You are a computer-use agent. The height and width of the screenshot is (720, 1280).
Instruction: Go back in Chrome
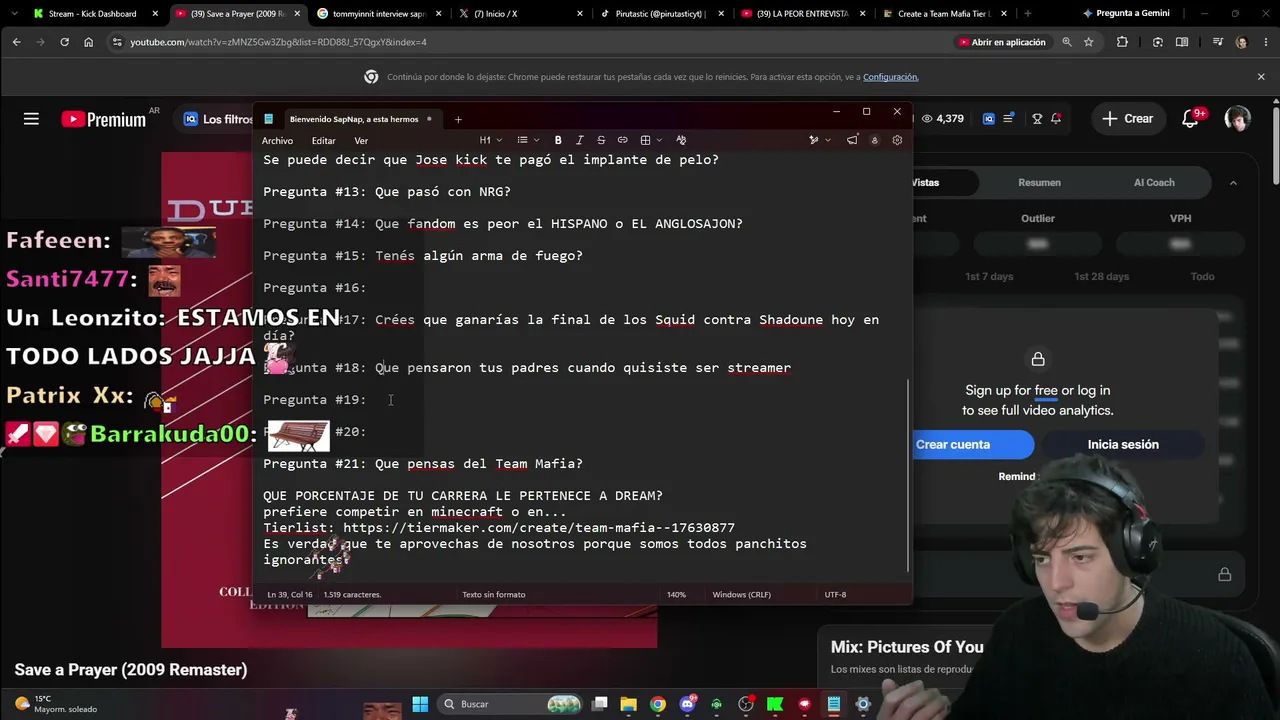pos(16,42)
